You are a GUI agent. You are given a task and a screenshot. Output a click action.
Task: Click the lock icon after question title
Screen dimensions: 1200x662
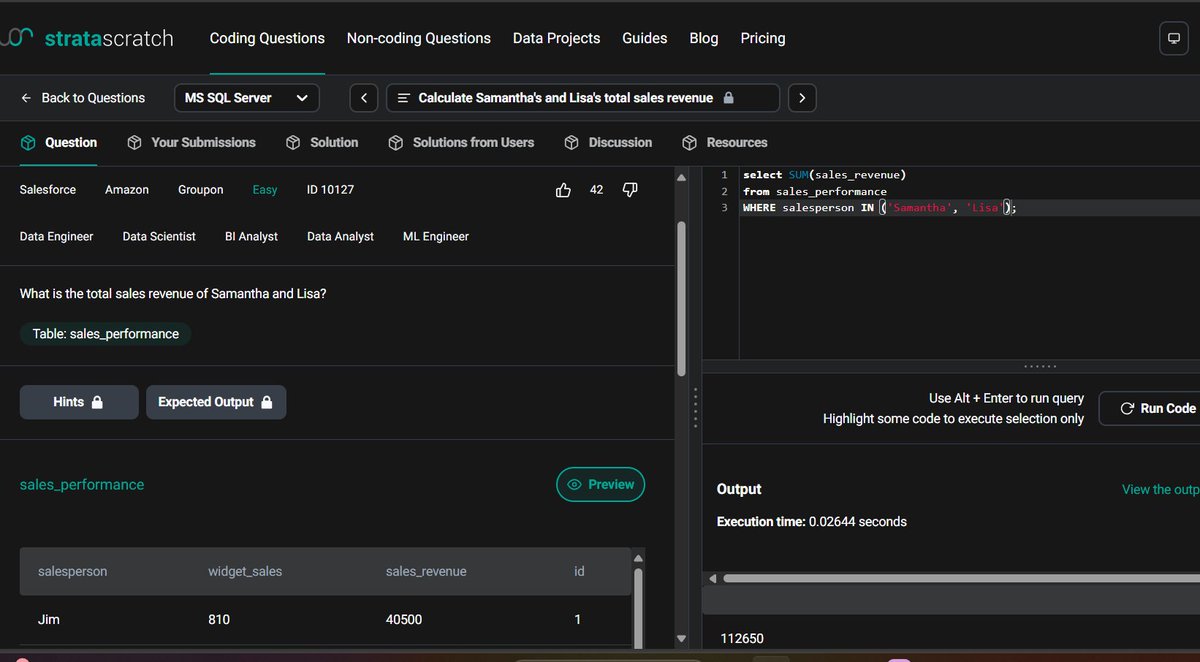point(728,98)
